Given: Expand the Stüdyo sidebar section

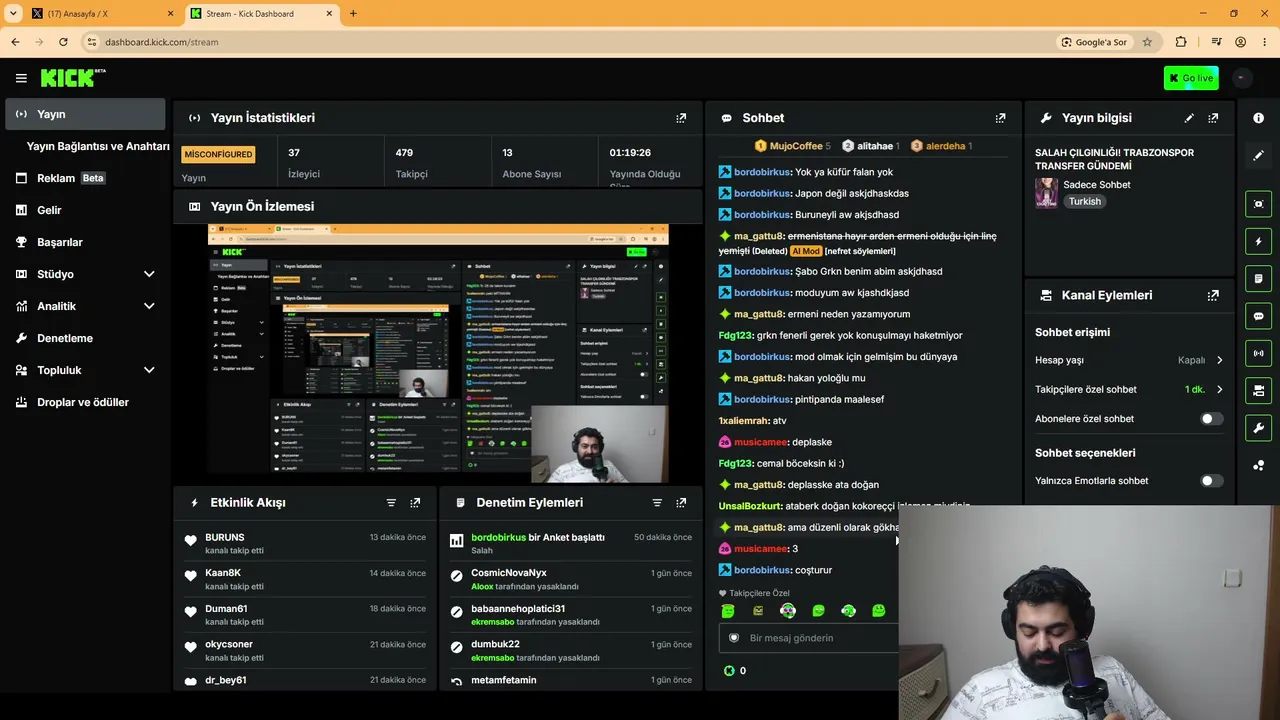Looking at the screenshot, I should (x=149, y=274).
